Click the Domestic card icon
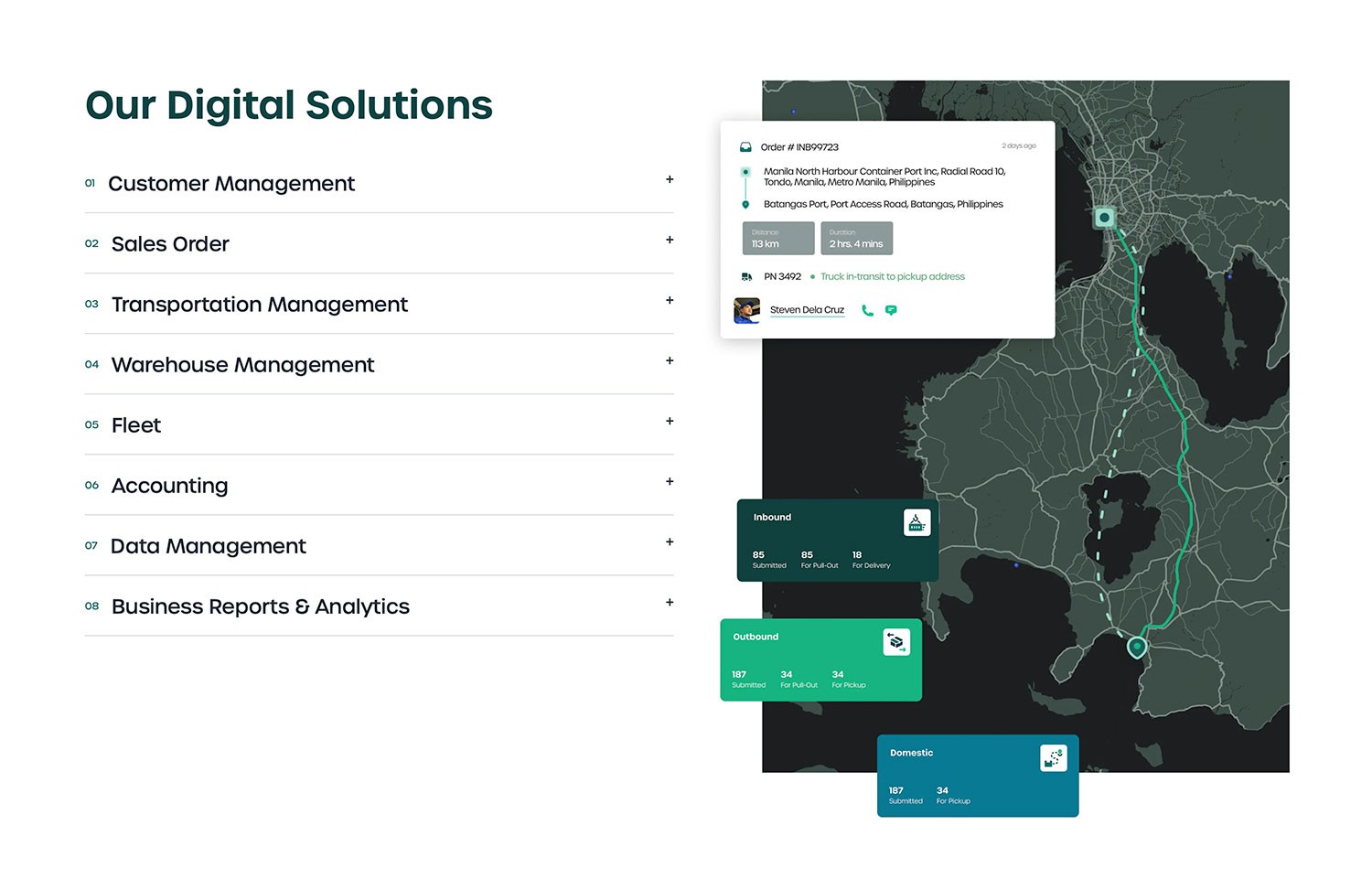1372x879 pixels. pos(1054,758)
